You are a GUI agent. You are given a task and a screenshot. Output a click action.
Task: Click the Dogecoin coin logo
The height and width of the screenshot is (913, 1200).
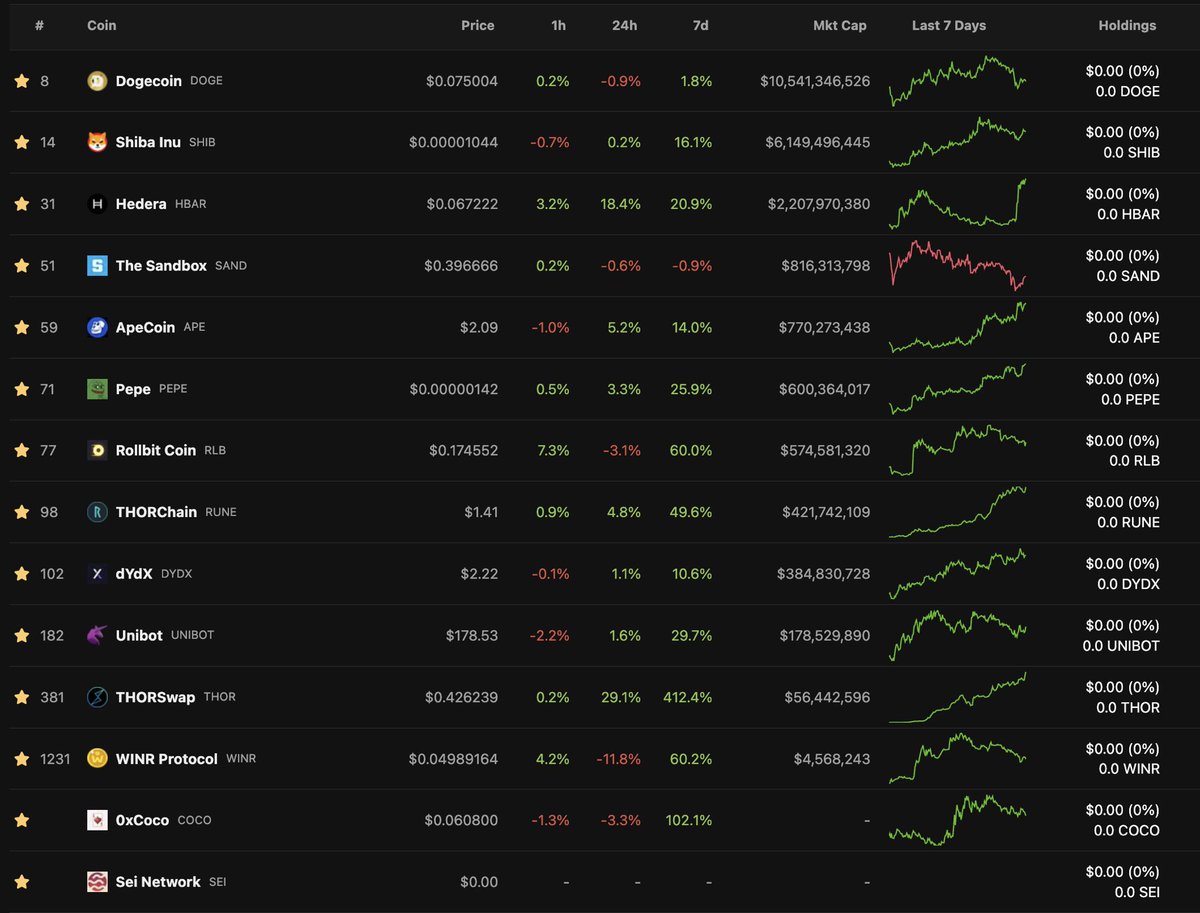point(97,81)
